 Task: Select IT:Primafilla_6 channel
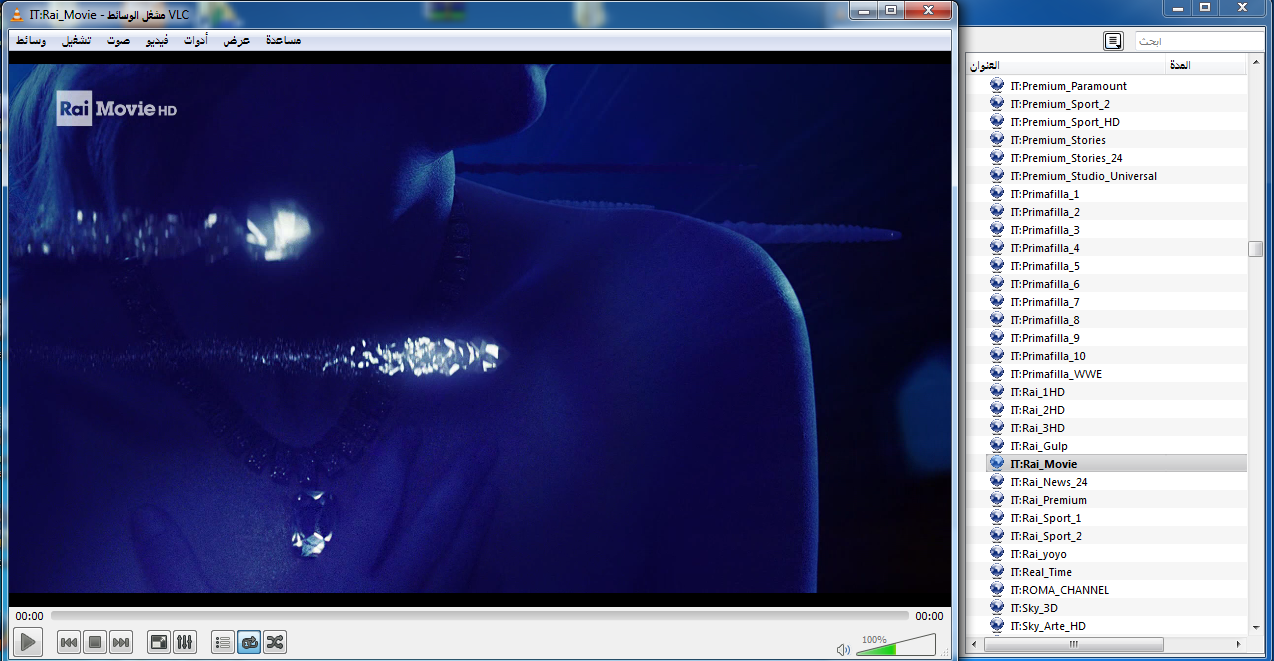coord(1045,284)
